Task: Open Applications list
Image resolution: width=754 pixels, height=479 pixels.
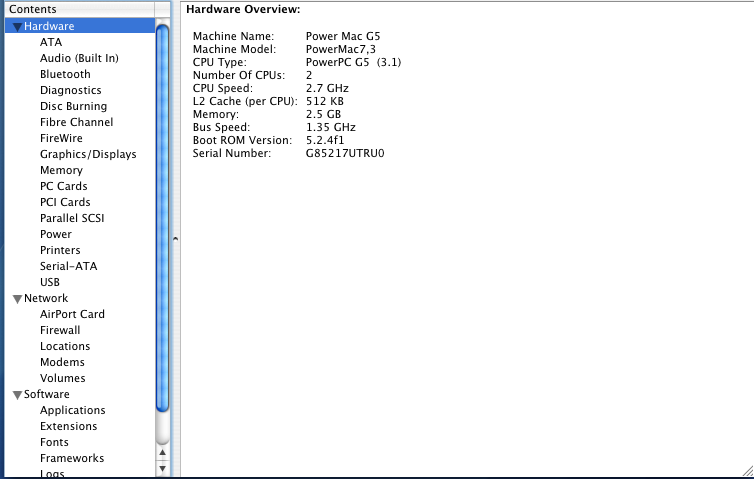Action: click(73, 410)
